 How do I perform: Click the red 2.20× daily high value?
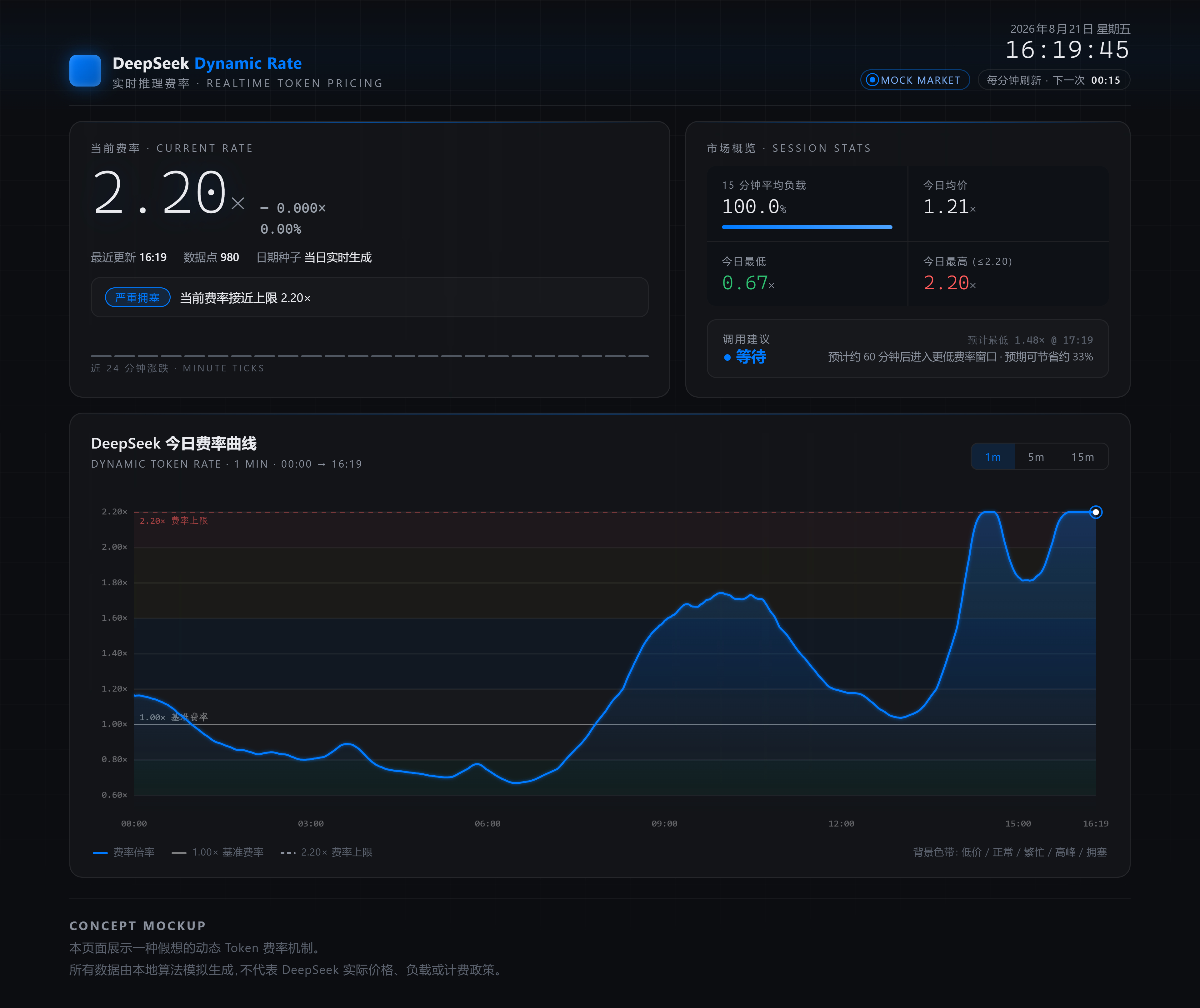coord(950,283)
